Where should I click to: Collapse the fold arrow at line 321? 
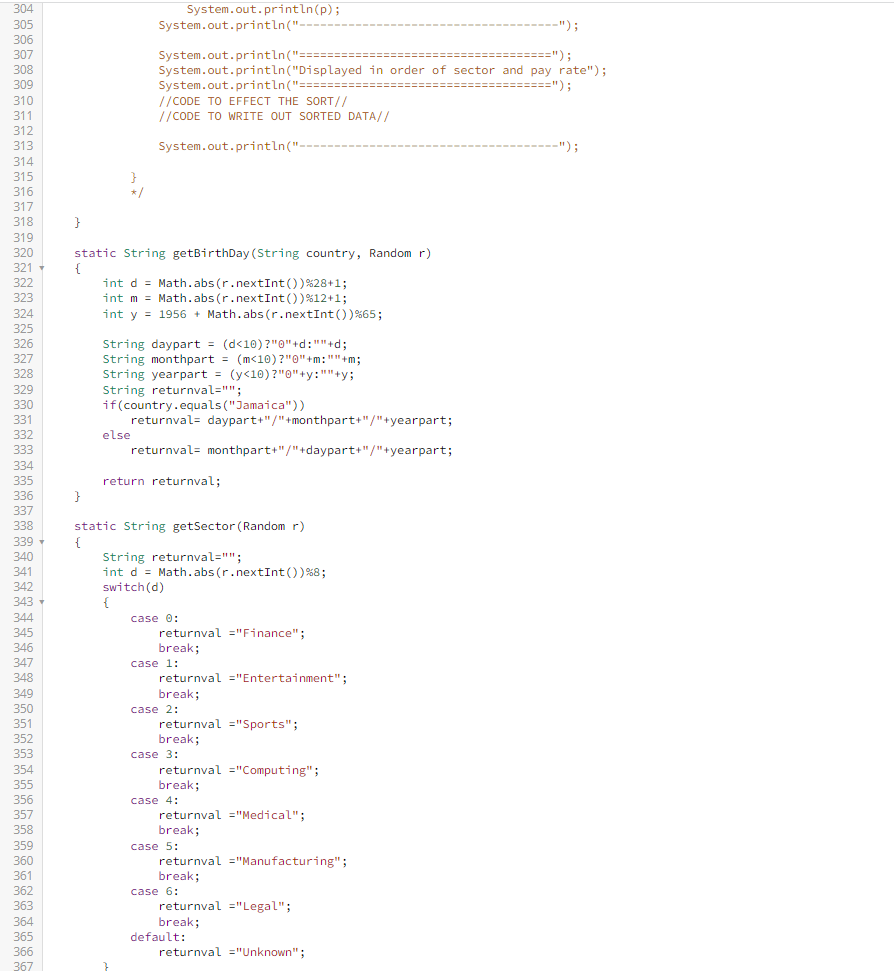coord(42,268)
